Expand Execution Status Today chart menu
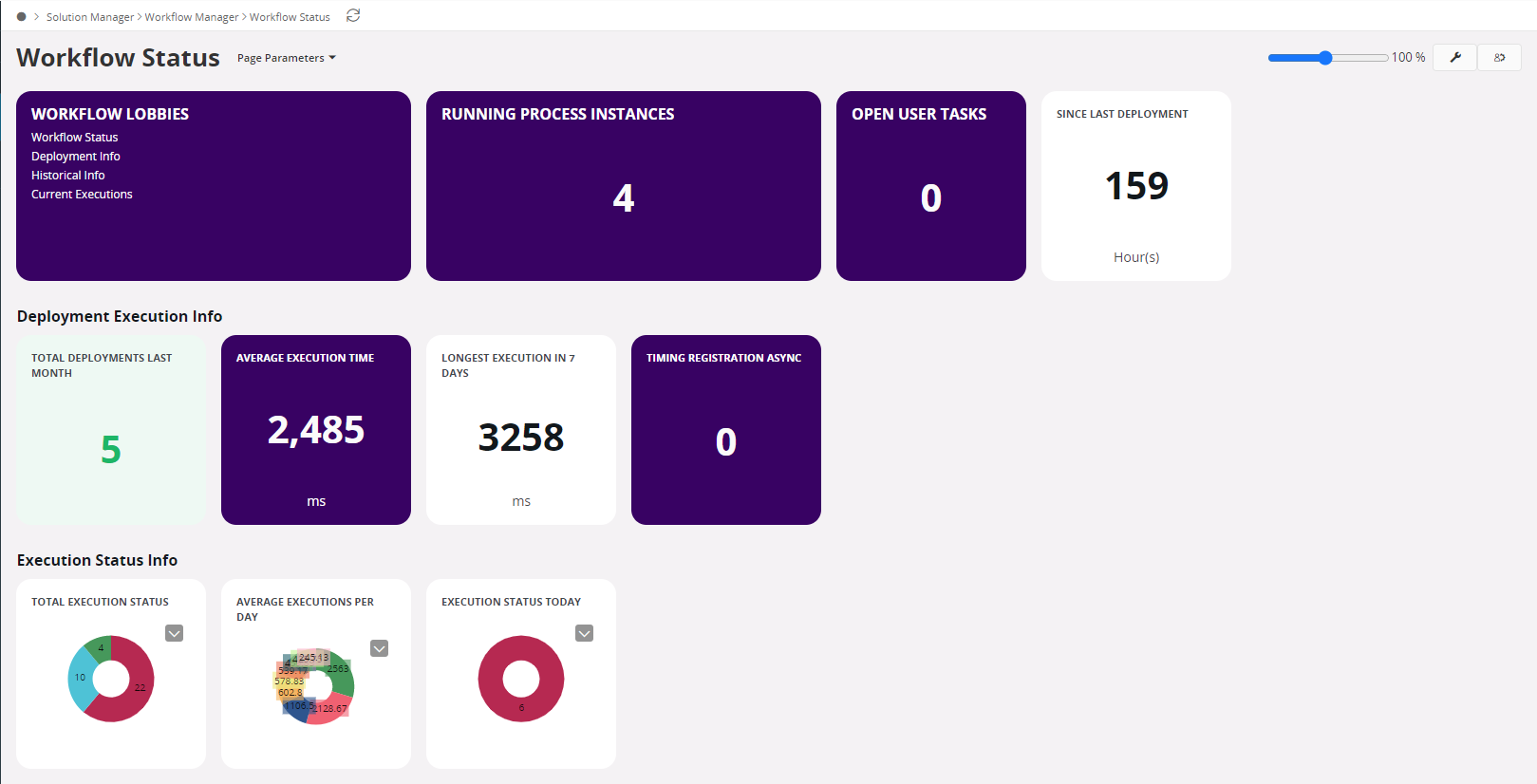 [584, 633]
